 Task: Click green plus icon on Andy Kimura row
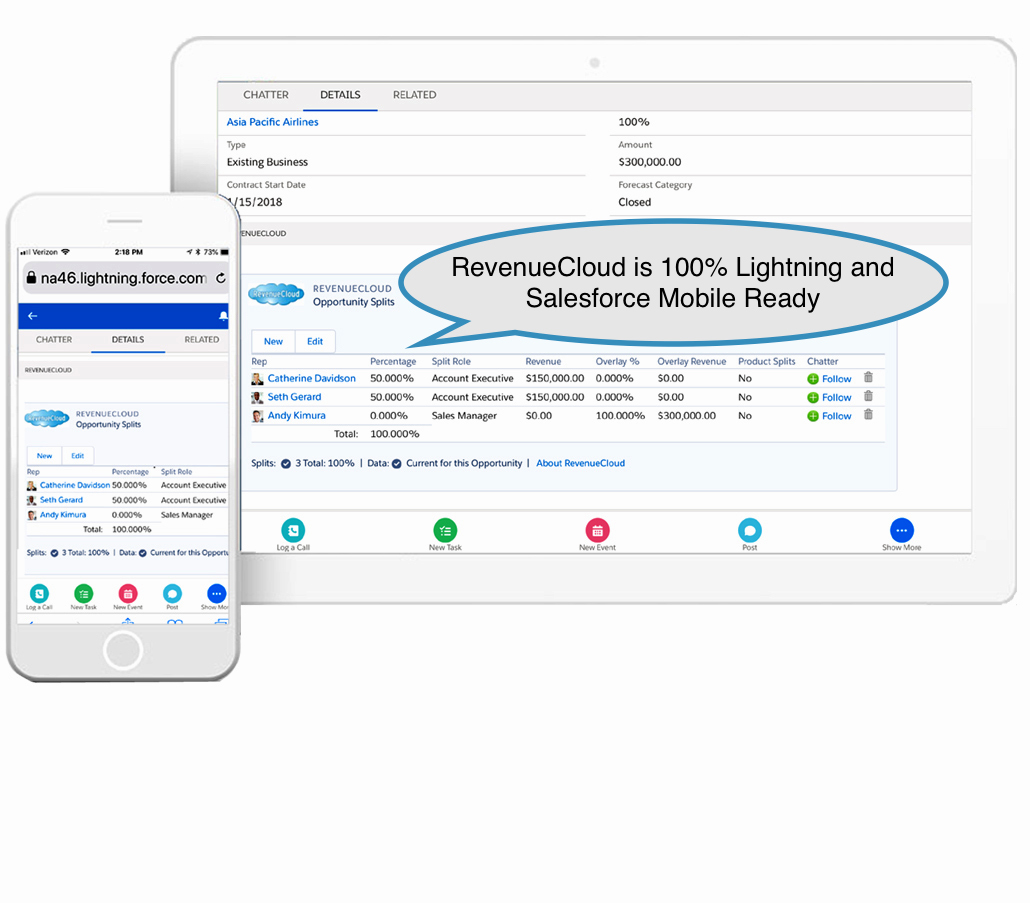click(813, 416)
